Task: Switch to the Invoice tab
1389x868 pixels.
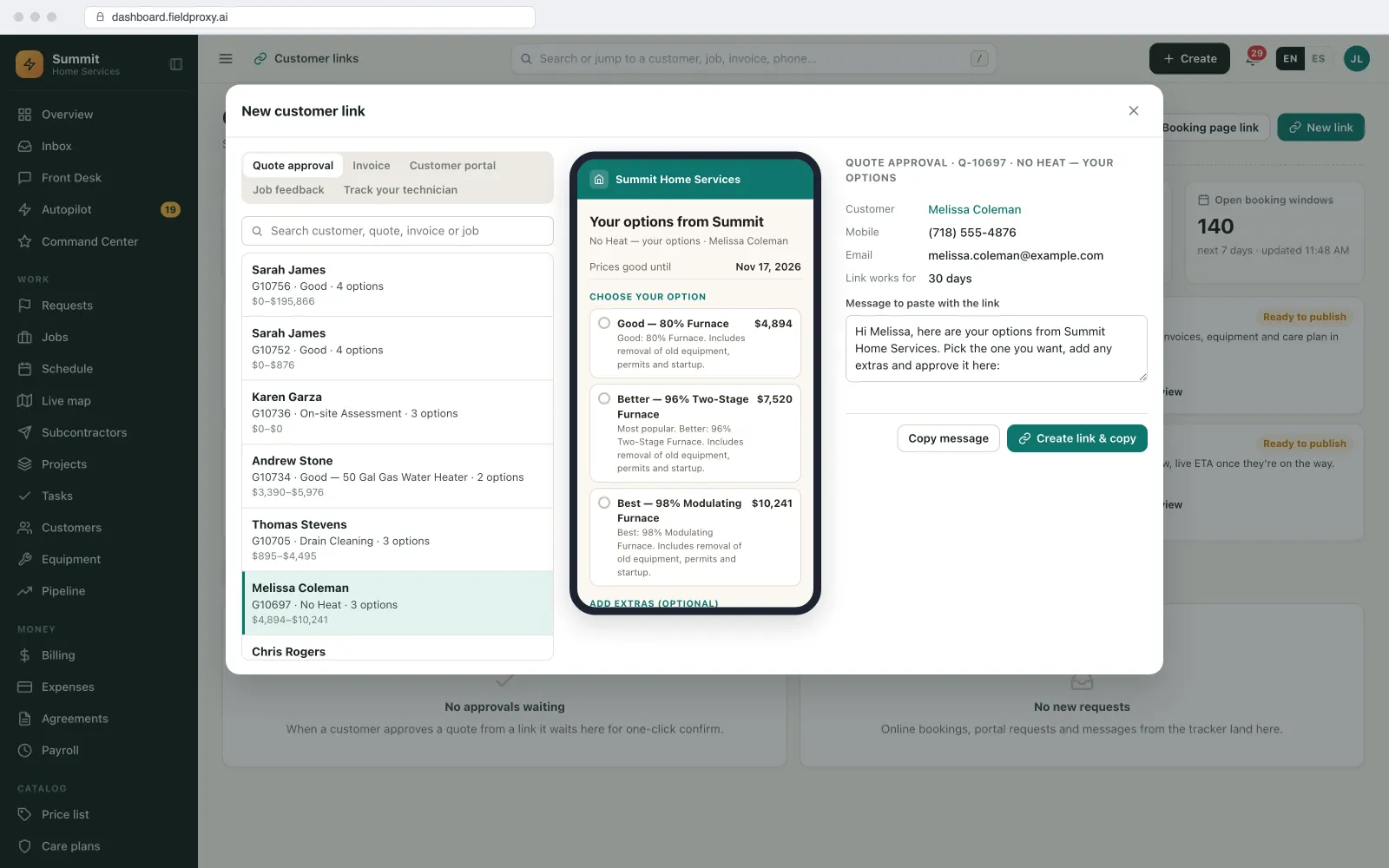Action: click(x=372, y=166)
